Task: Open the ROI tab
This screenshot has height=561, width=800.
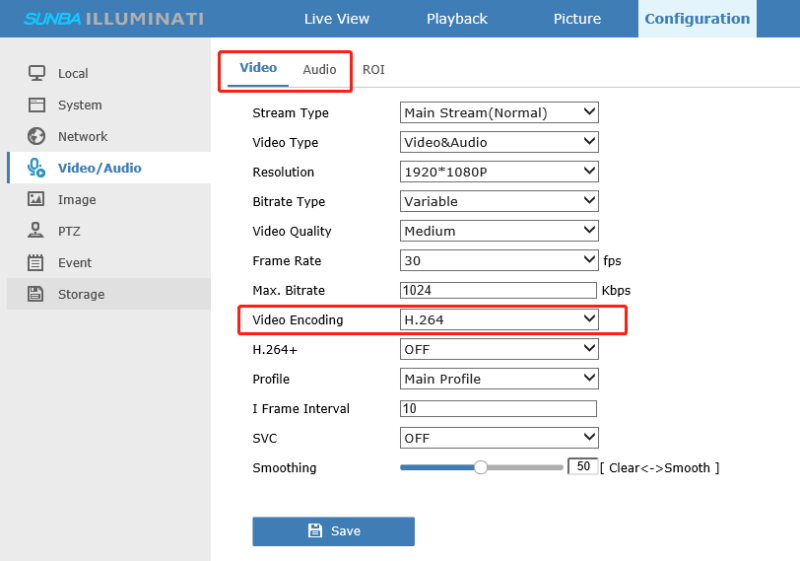Action: point(373,70)
